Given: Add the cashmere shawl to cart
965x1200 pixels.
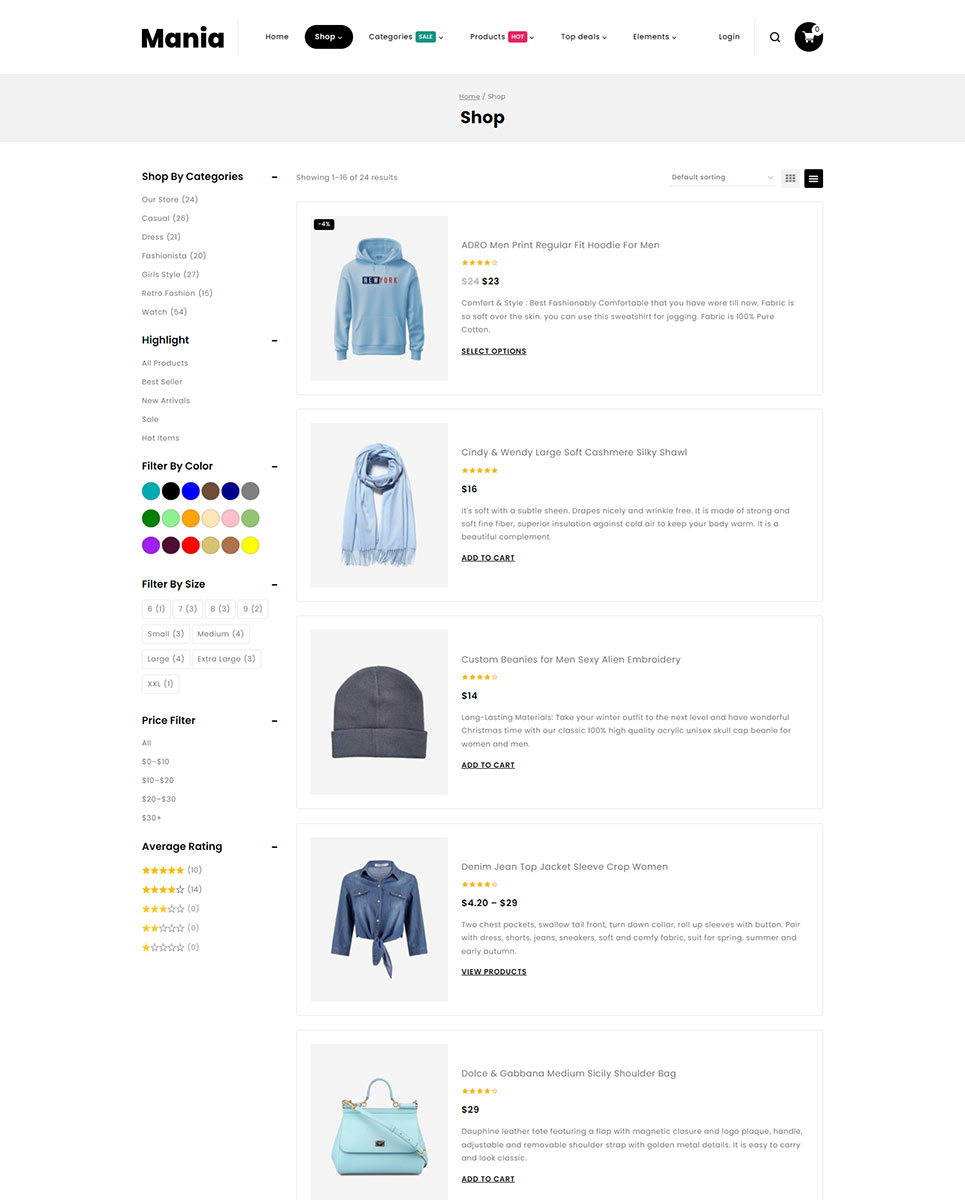Looking at the screenshot, I should point(488,558).
